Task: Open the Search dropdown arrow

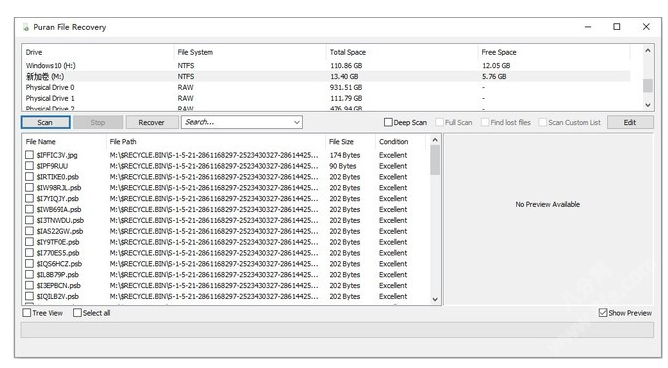Action: click(297, 122)
